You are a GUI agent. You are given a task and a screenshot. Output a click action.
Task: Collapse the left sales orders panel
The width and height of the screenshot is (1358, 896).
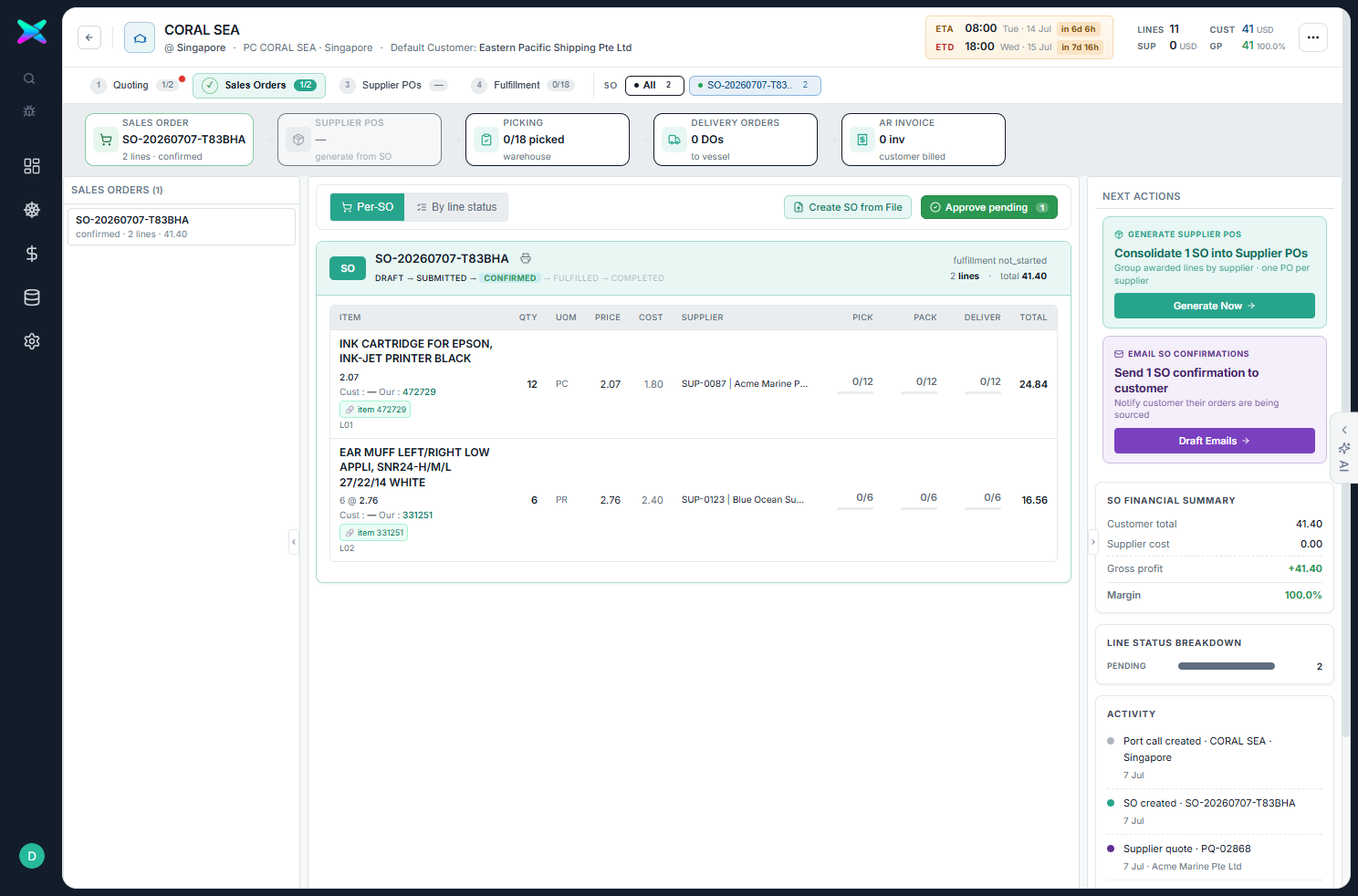[x=294, y=542]
